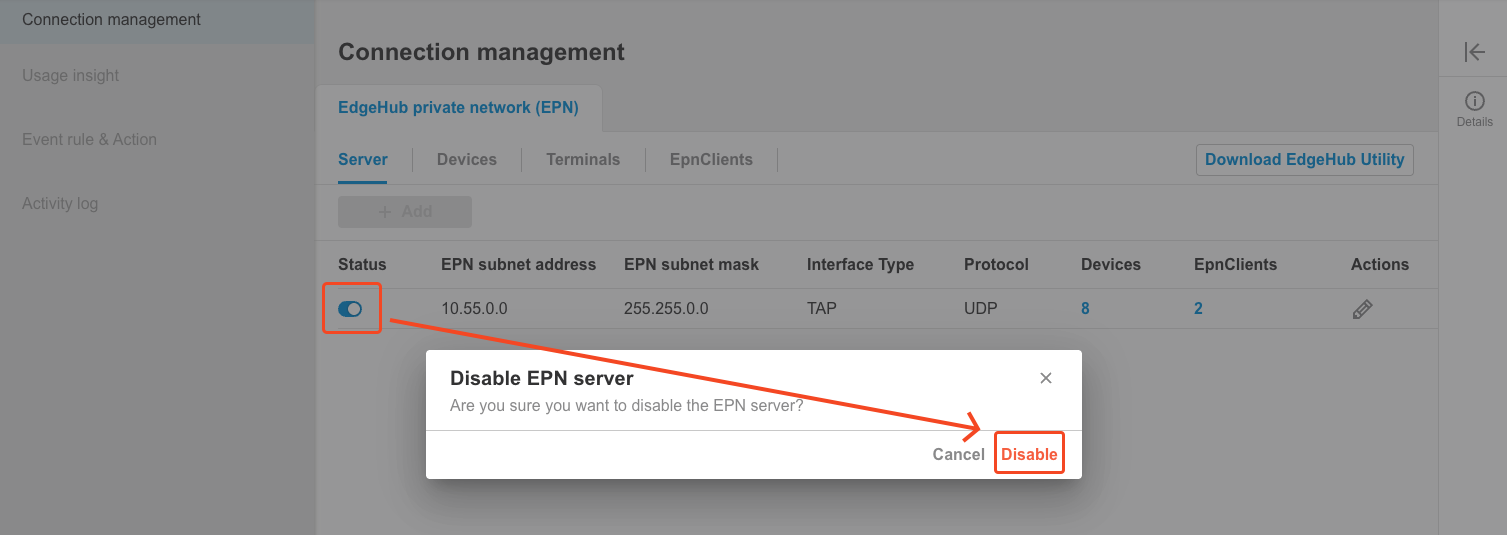
Task: Switch to the Devices tab
Action: click(x=466, y=160)
